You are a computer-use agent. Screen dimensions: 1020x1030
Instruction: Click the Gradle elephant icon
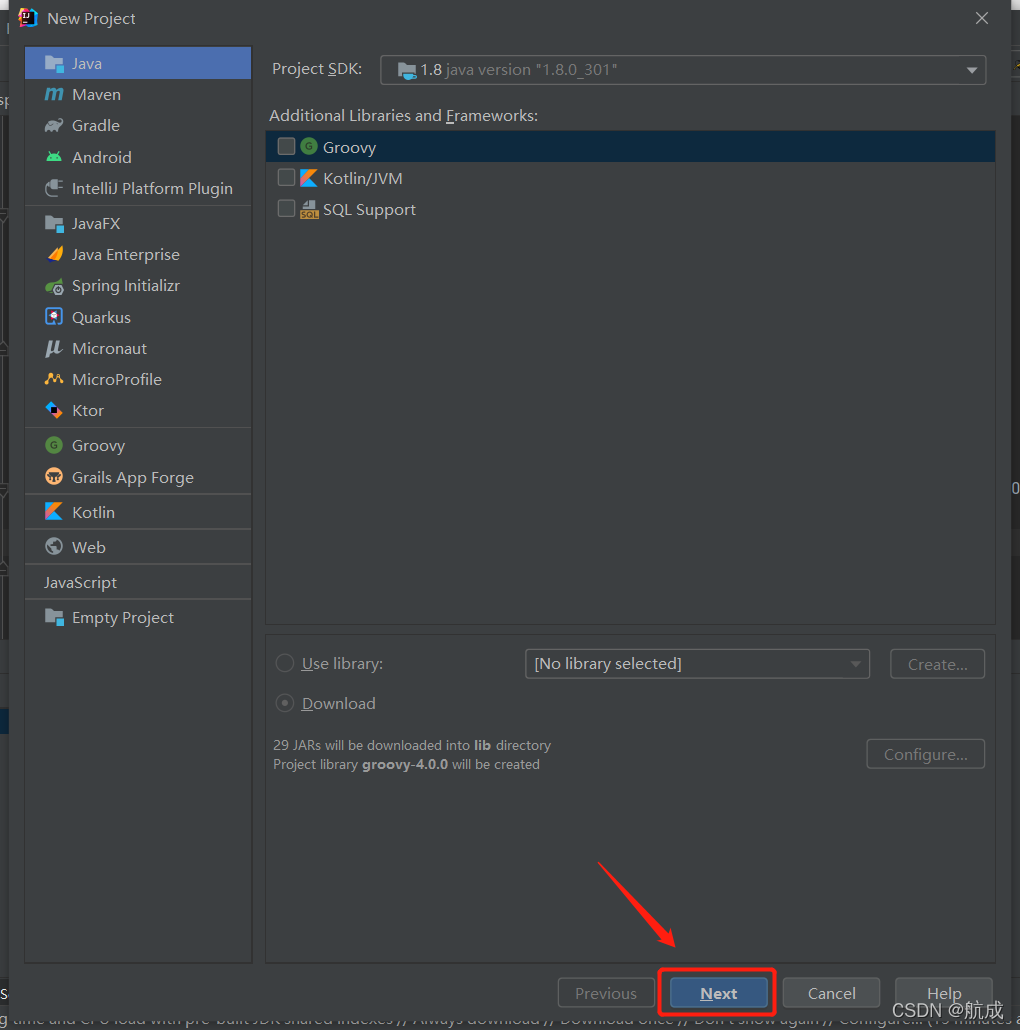(x=54, y=125)
